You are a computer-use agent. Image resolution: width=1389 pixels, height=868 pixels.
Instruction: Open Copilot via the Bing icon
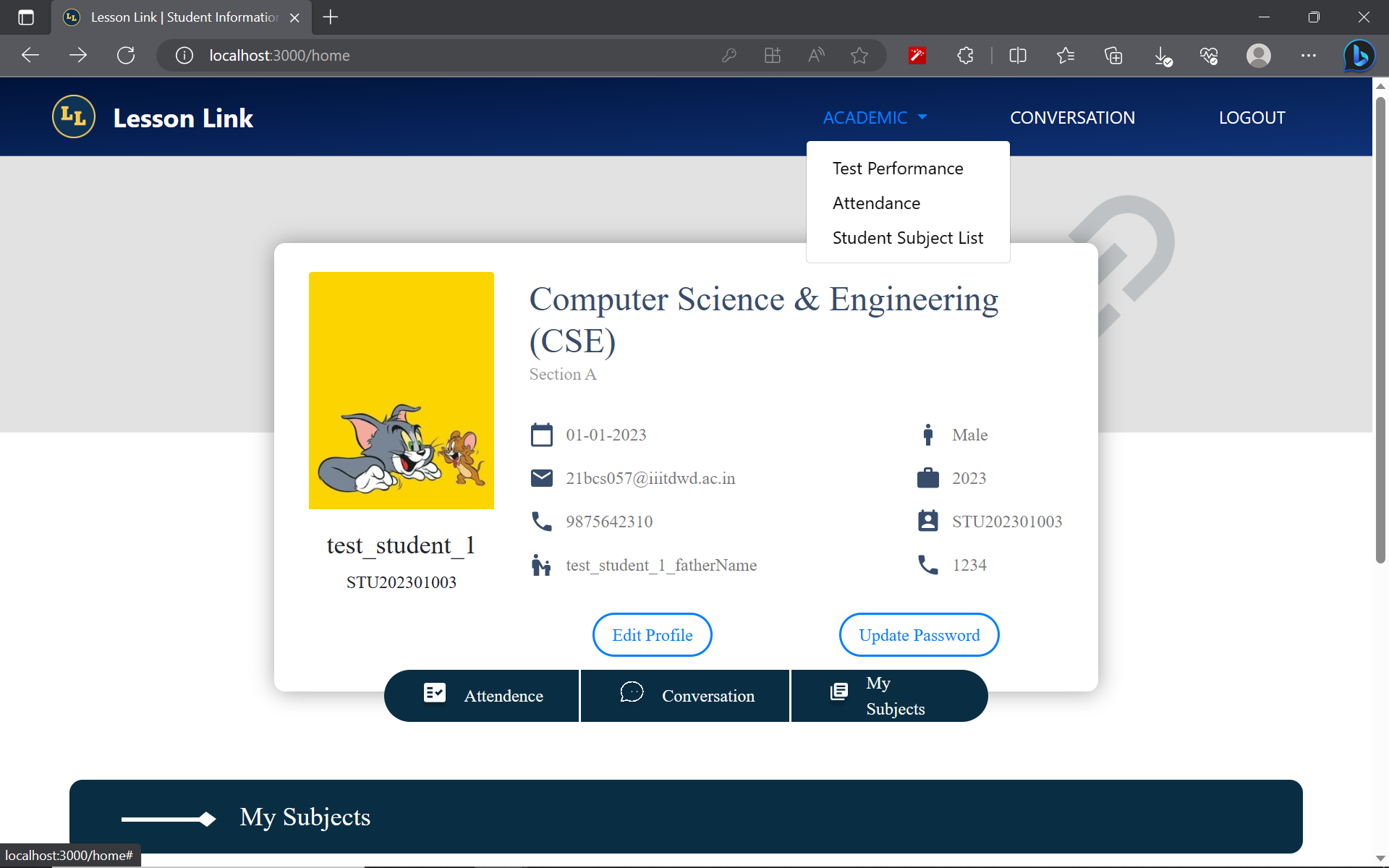[x=1359, y=56]
